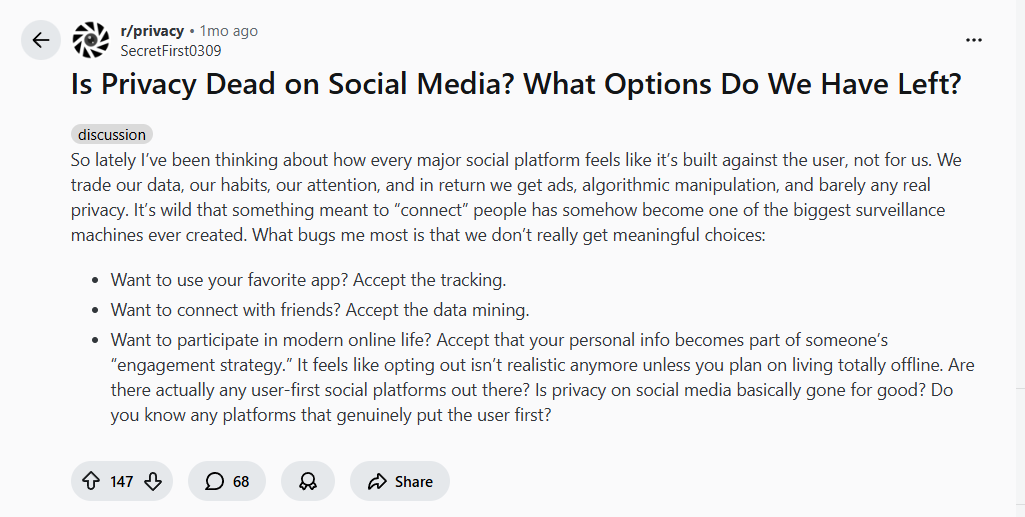The width and height of the screenshot is (1025, 517).
Task: Click the "Want to participate in modern online life" bullet
Action: (499, 340)
